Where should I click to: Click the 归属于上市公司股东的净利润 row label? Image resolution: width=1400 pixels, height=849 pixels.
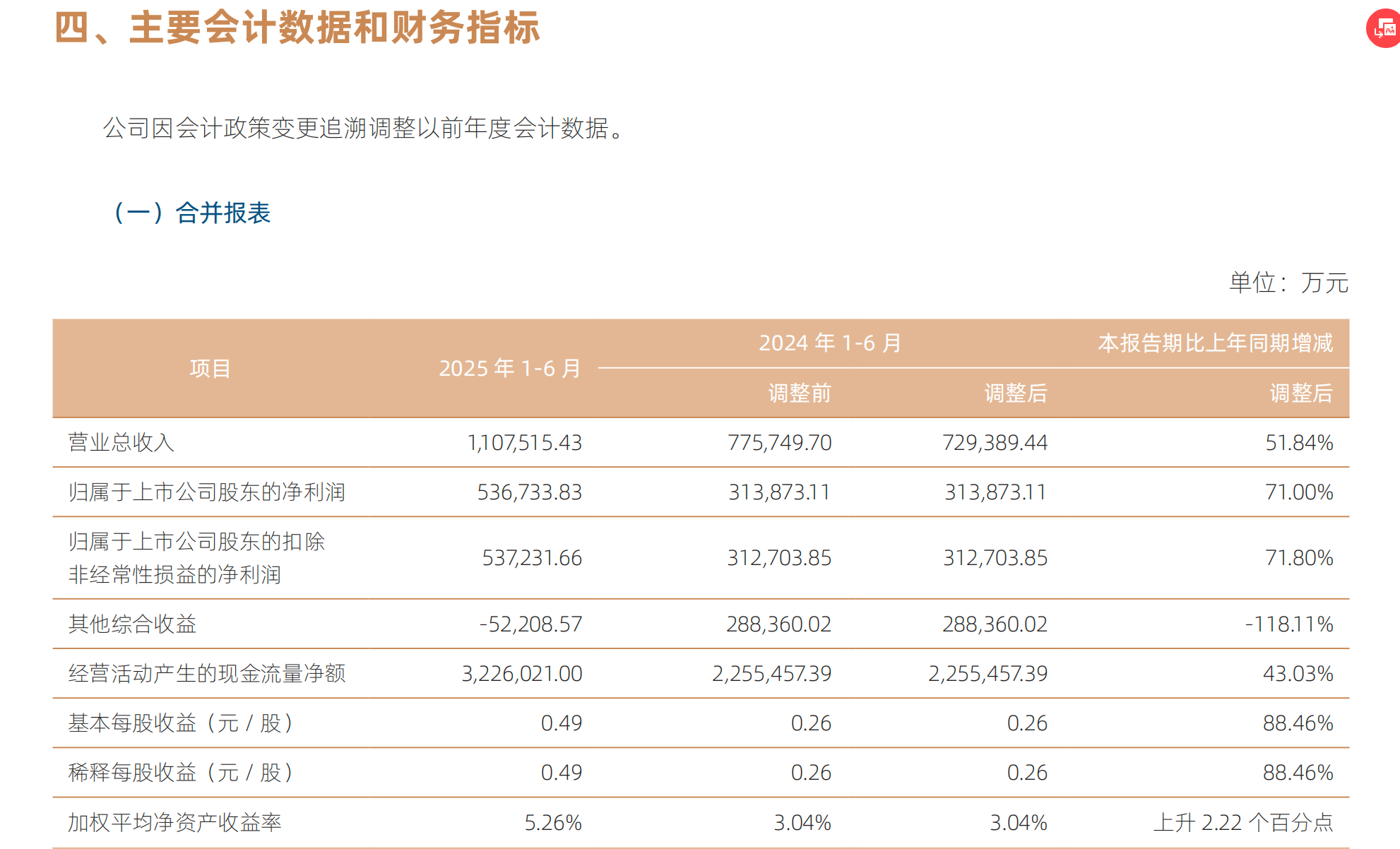(x=206, y=492)
